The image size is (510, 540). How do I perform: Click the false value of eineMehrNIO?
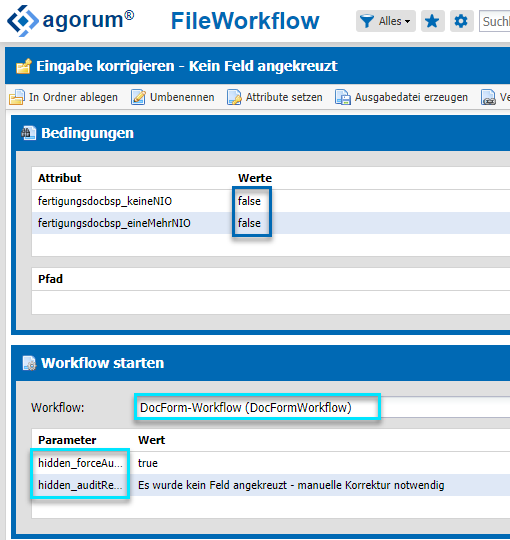249,223
